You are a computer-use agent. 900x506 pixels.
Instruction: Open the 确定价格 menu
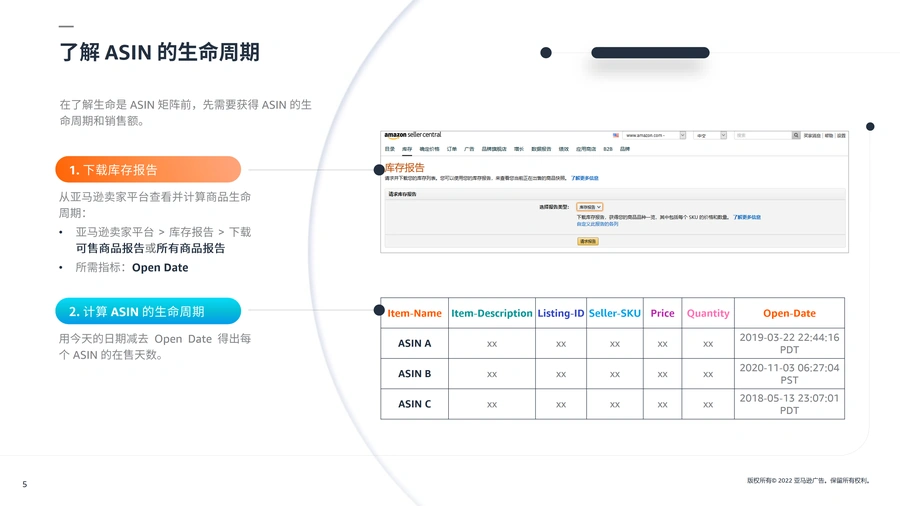(429, 149)
